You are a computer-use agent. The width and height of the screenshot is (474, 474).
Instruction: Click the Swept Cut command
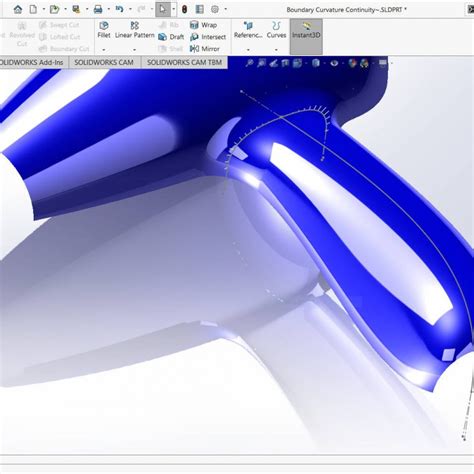(x=59, y=25)
